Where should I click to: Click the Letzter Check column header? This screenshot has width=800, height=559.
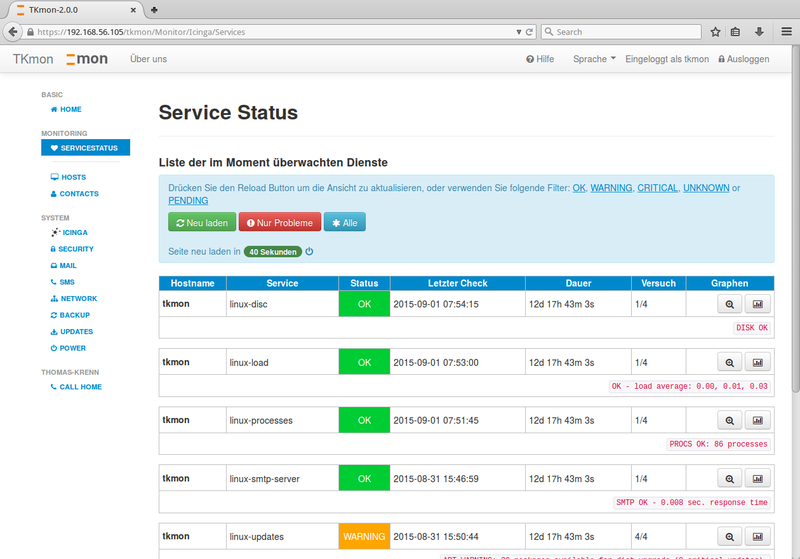pyautogui.click(x=458, y=283)
